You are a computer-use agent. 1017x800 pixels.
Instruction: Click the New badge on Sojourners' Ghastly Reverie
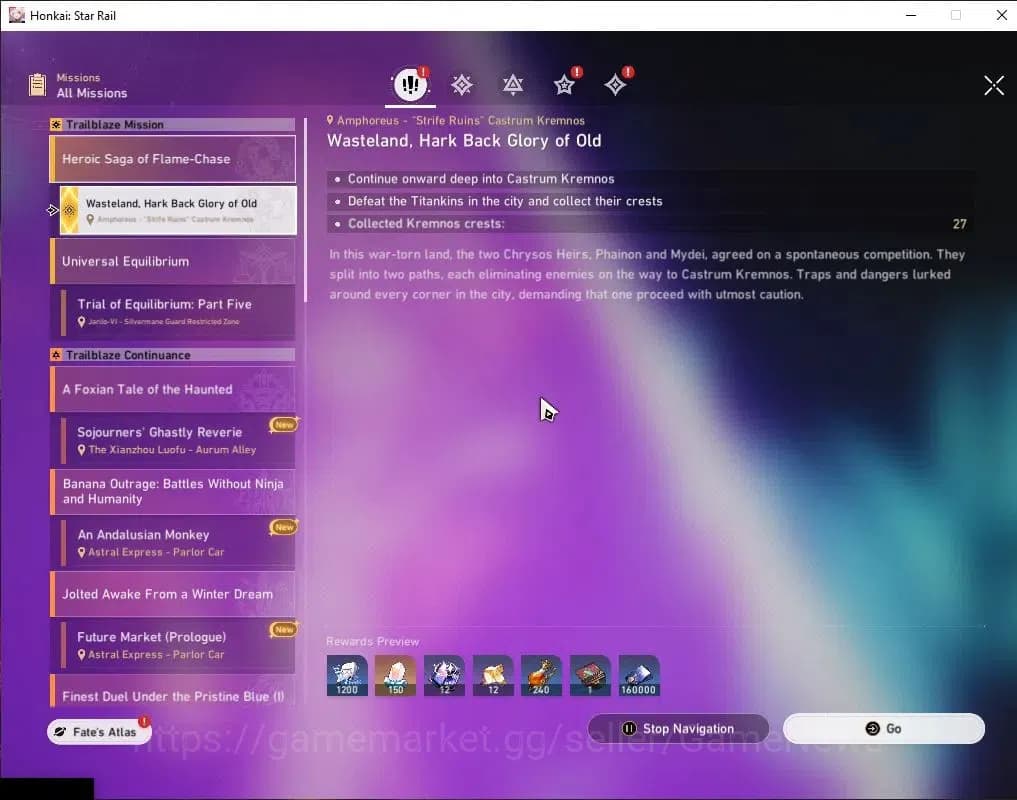point(284,424)
